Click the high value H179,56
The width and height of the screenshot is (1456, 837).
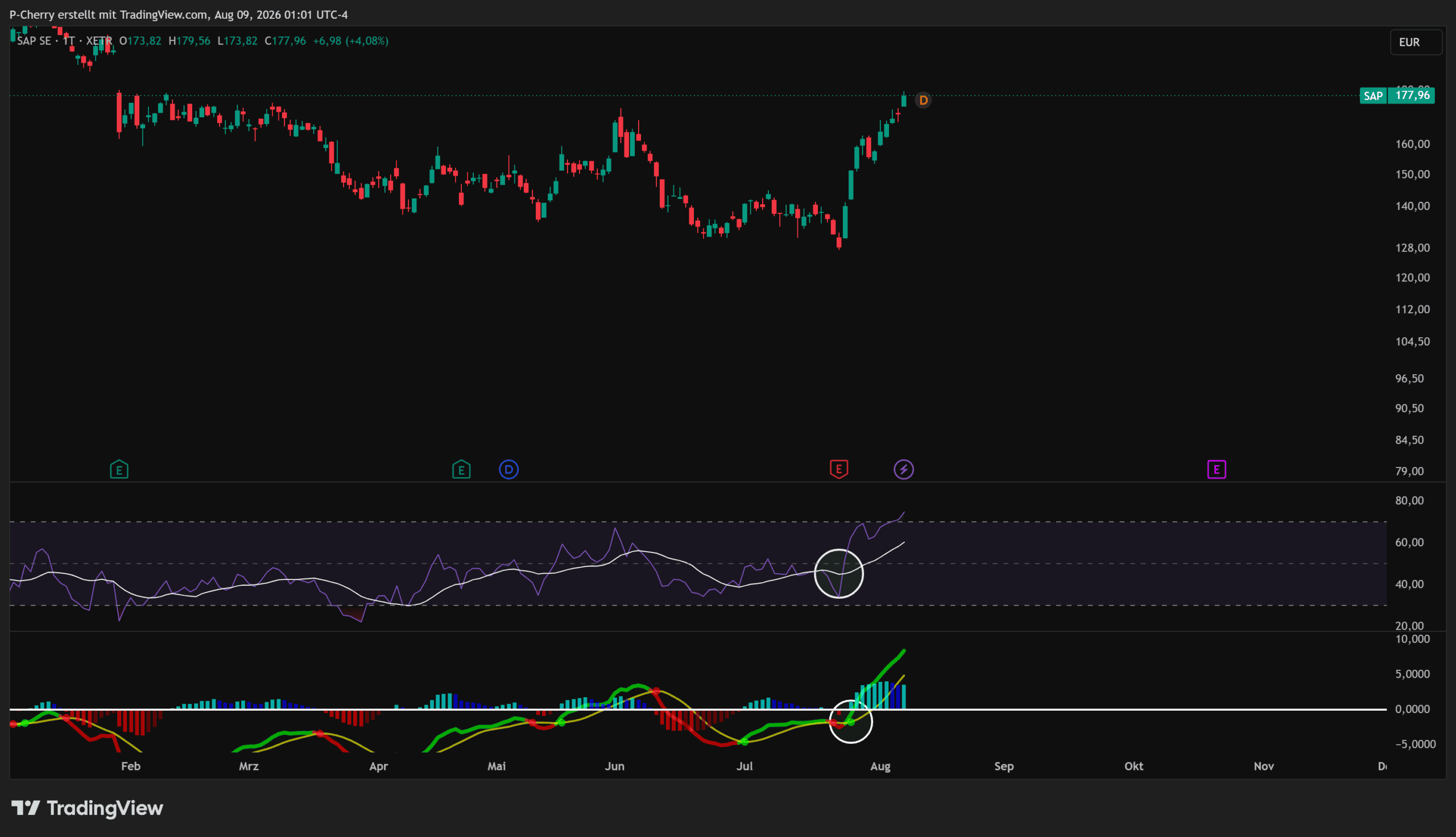pyautogui.click(x=189, y=41)
